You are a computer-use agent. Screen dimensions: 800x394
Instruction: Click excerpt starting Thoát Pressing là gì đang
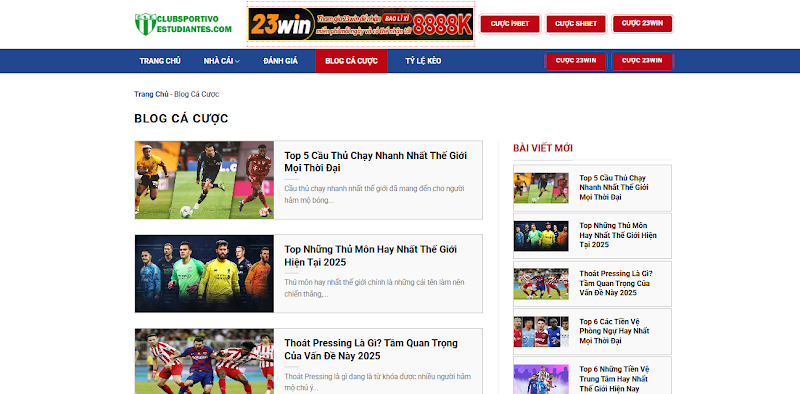(x=378, y=382)
